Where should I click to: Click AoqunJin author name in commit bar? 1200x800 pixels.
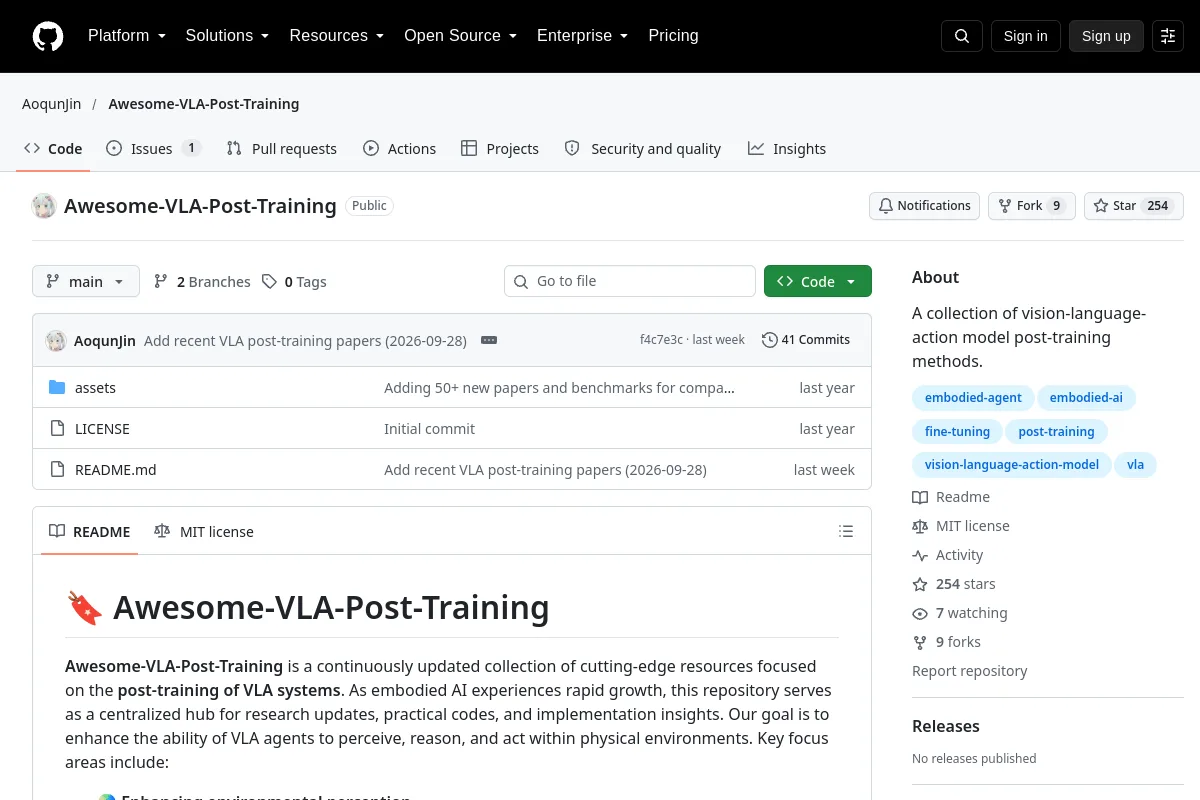pyautogui.click(x=105, y=340)
